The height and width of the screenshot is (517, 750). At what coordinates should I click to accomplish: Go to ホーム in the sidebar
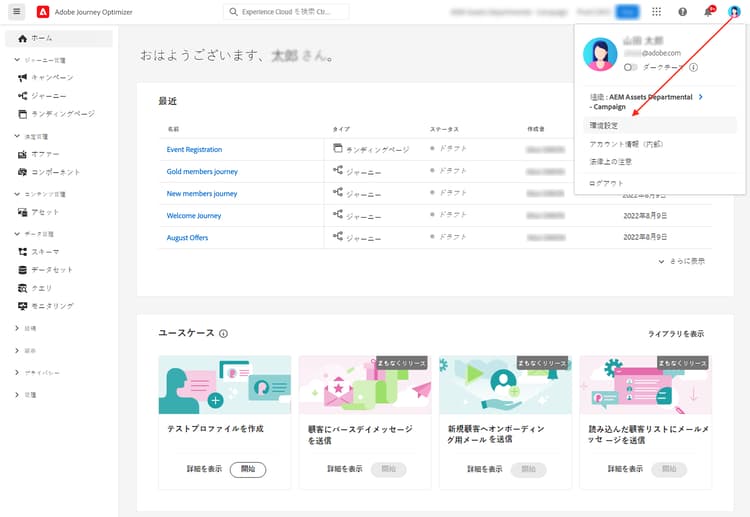(x=59, y=38)
